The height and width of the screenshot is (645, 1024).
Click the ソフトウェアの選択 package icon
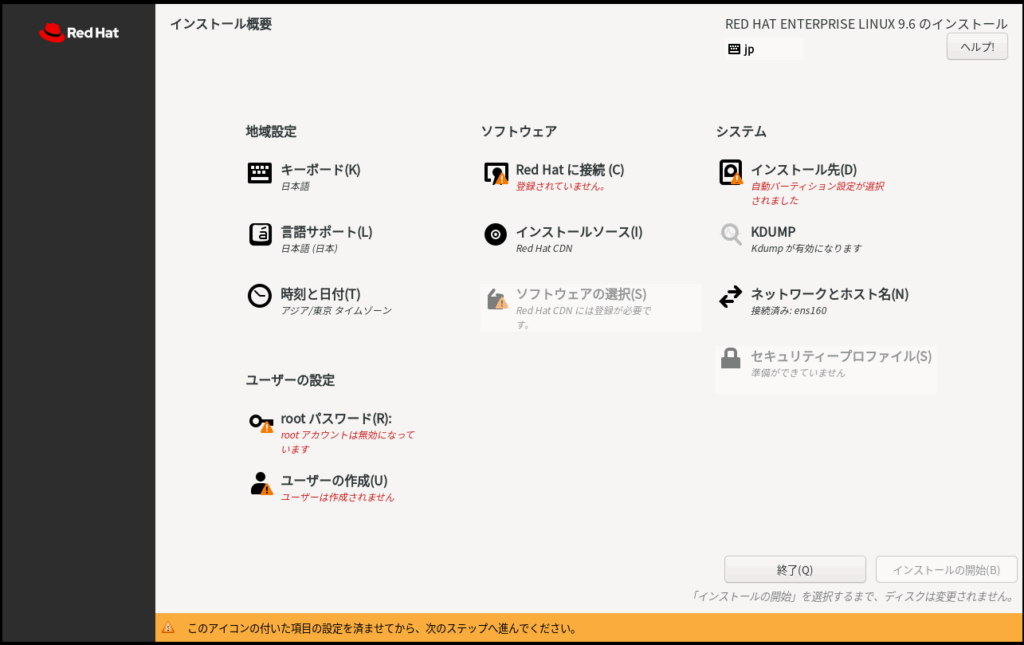496,298
